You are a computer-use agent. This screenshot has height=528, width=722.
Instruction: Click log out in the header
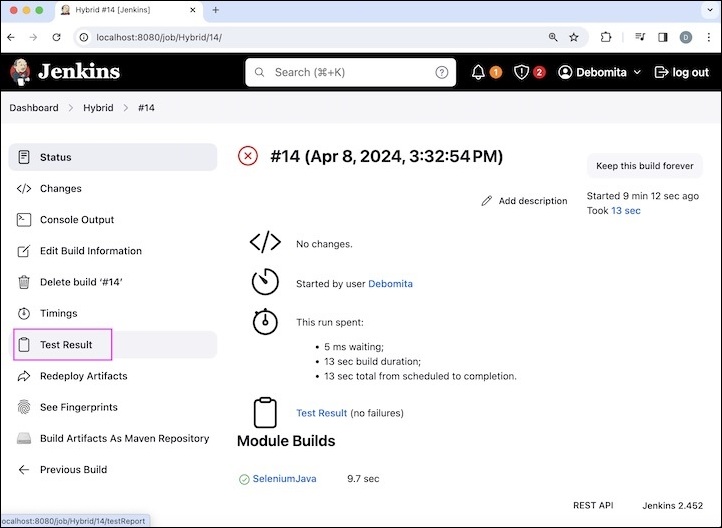681,72
